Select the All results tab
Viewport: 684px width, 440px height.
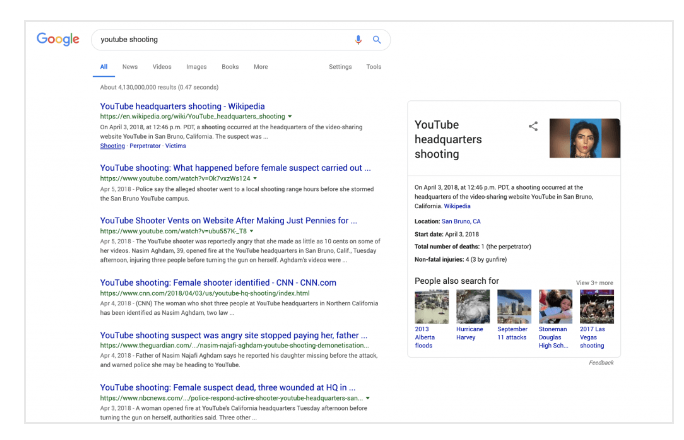pos(103,67)
